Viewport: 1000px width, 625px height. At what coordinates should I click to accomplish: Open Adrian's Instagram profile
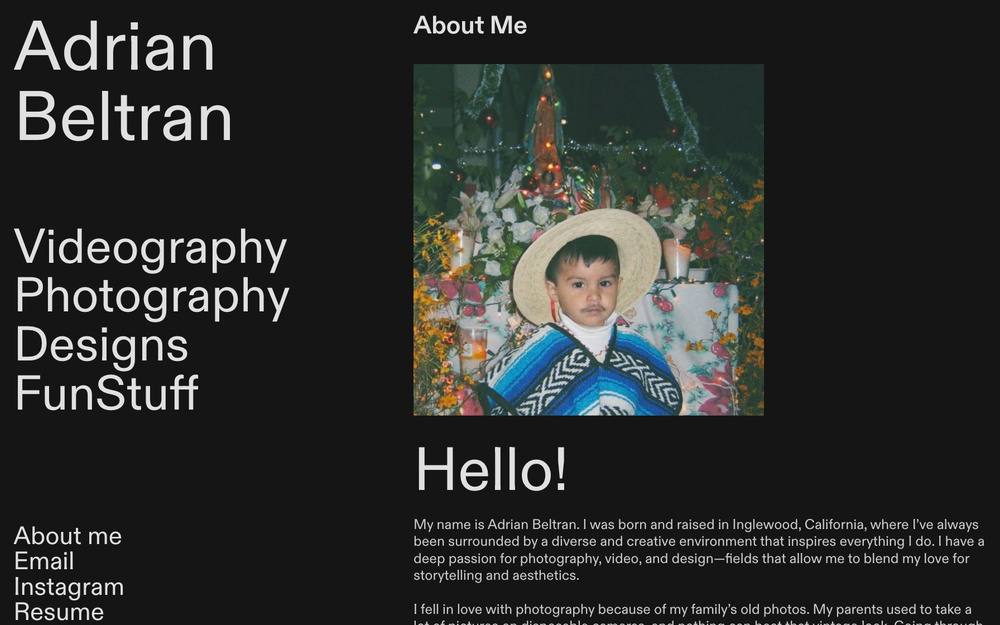pyautogui.click(x=69, y=587)
